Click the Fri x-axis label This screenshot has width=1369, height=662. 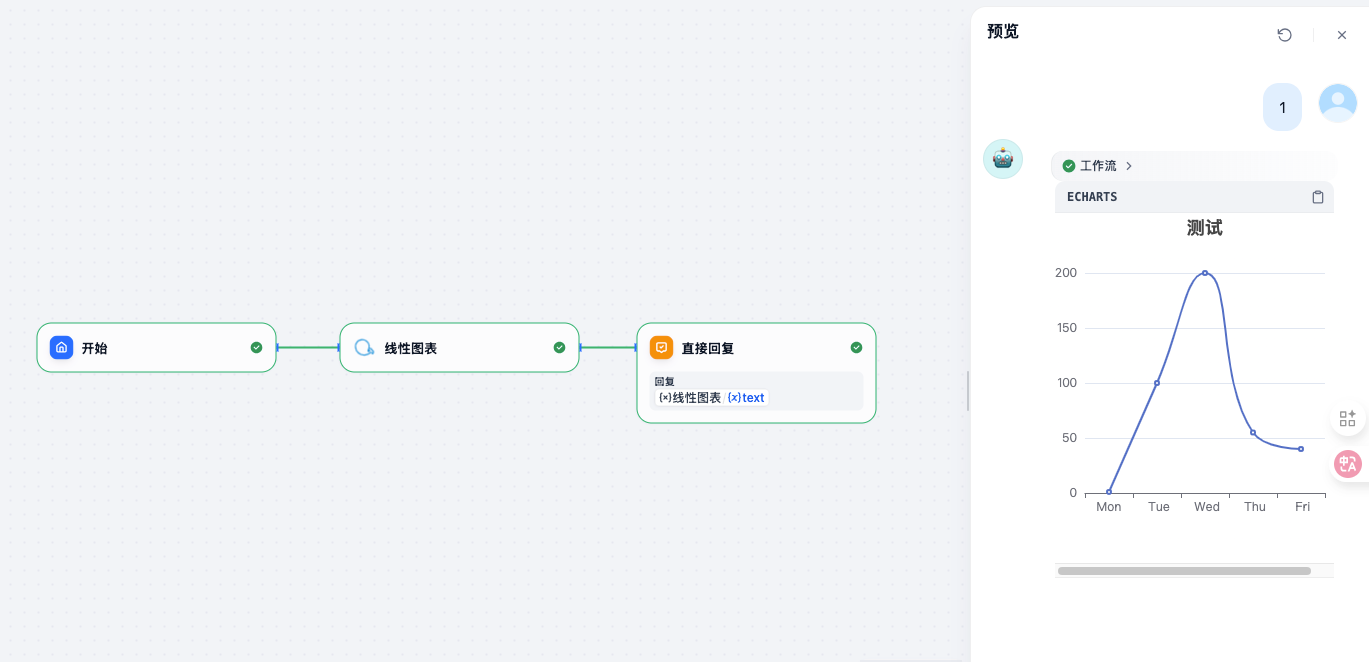click(x=1302, y=507)
